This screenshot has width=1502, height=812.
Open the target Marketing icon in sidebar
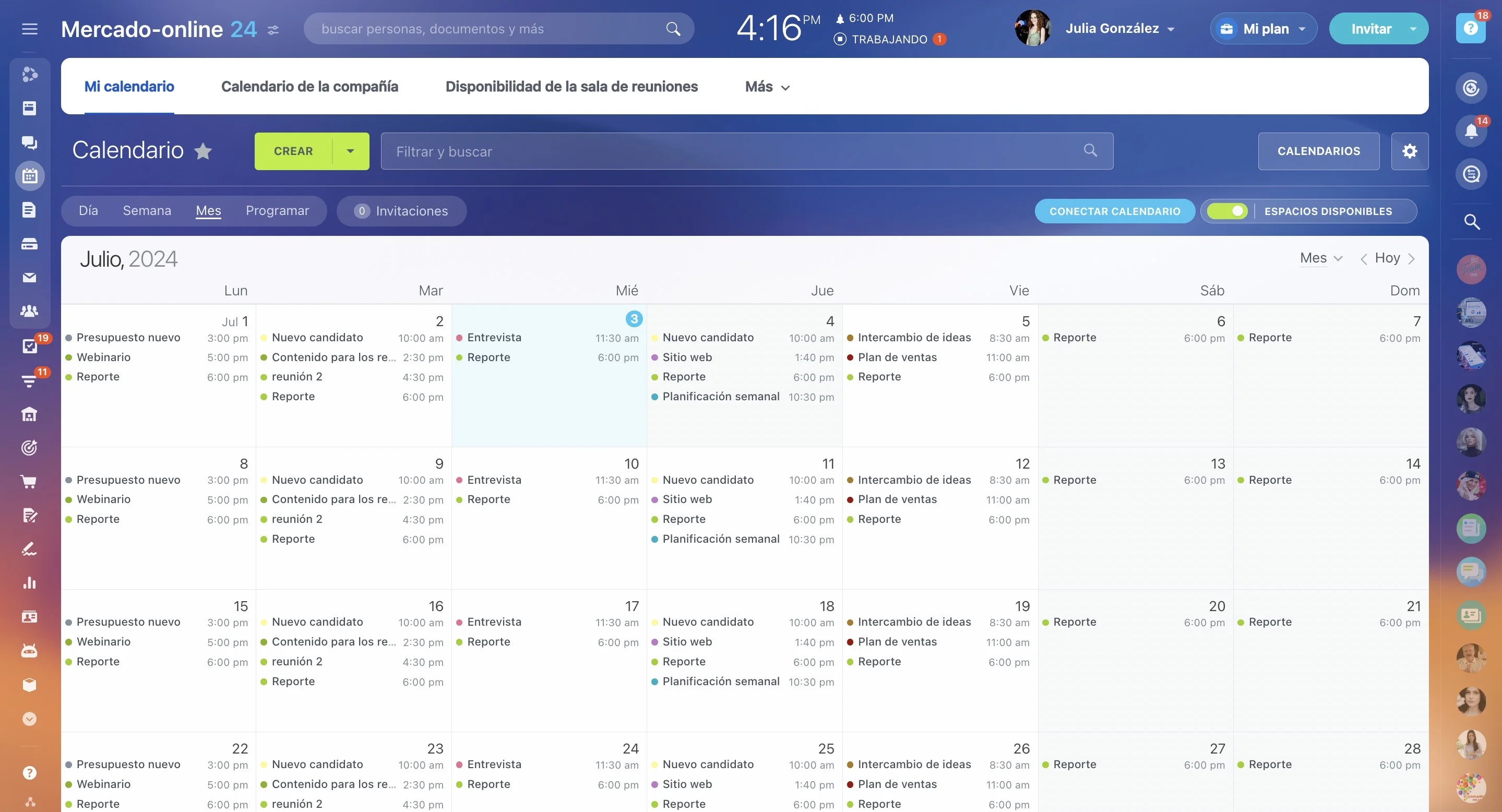coord(30,448)
